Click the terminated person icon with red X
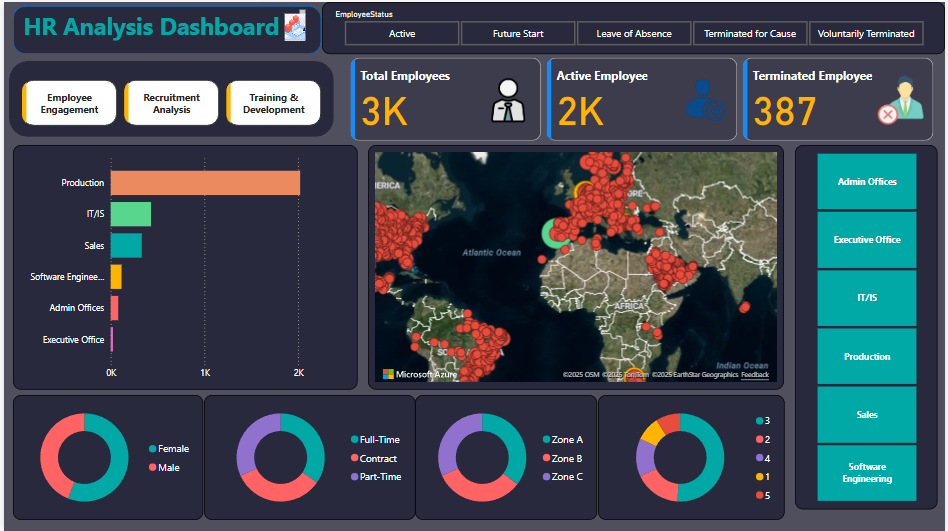This screenshot has height=531, width=948. 901,100
